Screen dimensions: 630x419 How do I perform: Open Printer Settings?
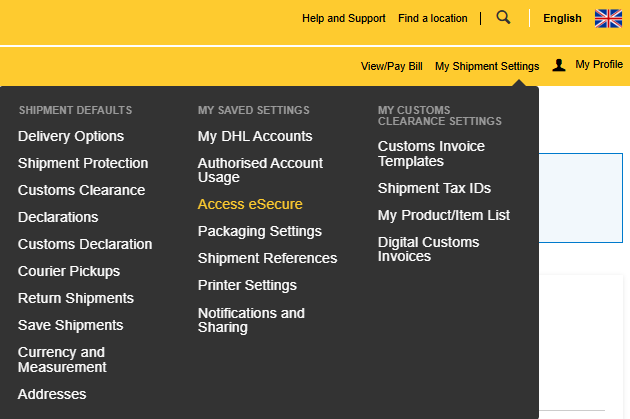tap(247, 285)
